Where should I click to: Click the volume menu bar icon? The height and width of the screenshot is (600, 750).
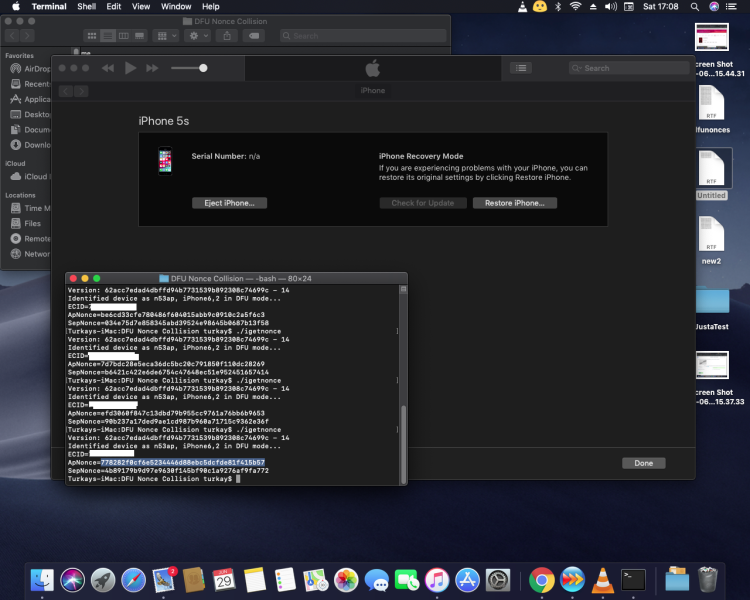[x=610, y=6]
